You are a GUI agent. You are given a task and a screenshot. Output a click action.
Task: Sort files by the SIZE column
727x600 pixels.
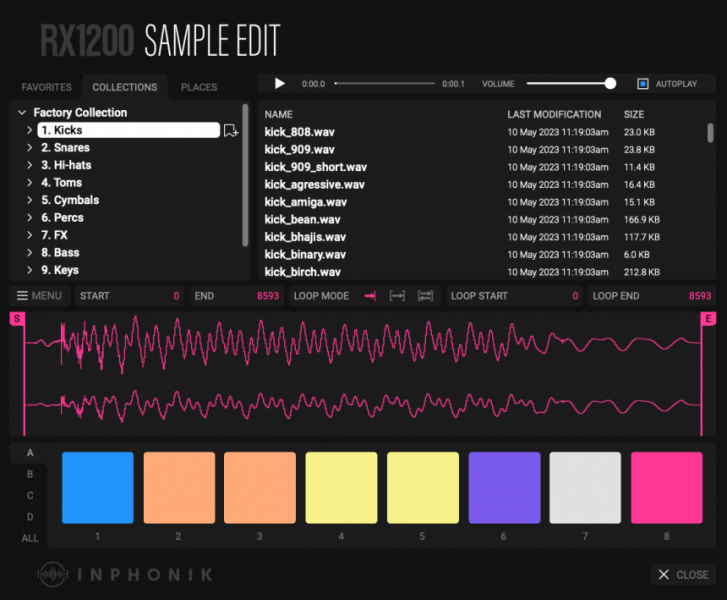pyautogui.click(x=634, y=115)
